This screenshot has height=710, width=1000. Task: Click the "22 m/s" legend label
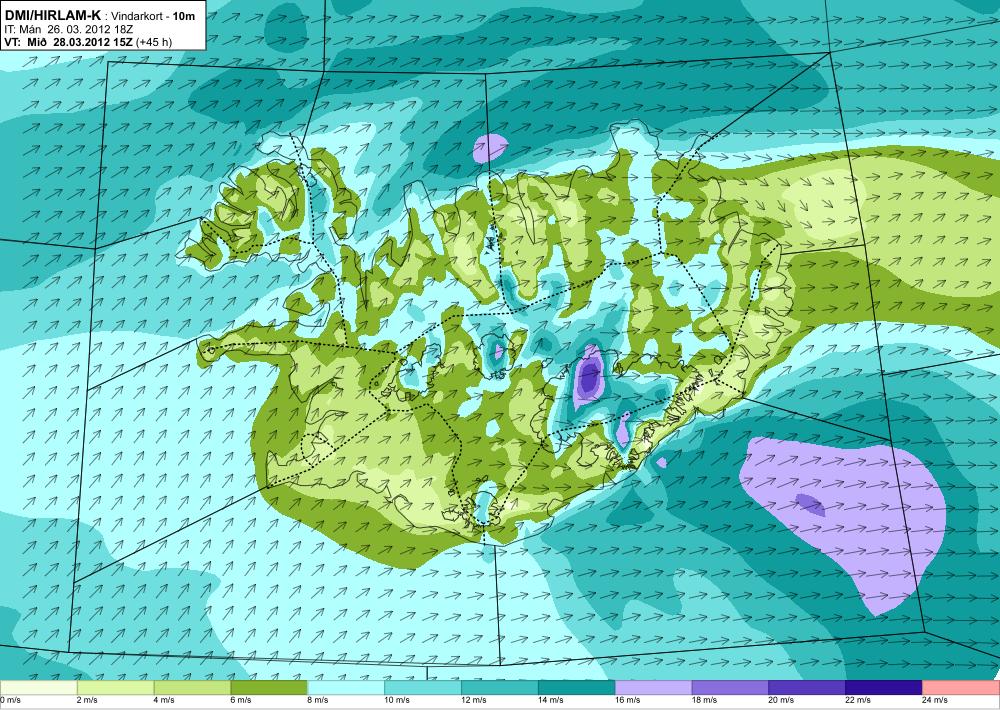[x=858, y=700]
